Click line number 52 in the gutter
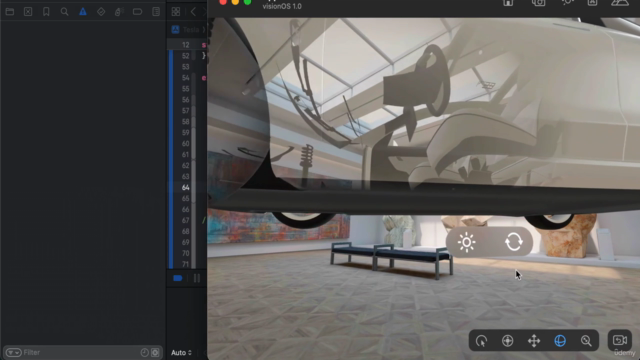 (186, 56)
